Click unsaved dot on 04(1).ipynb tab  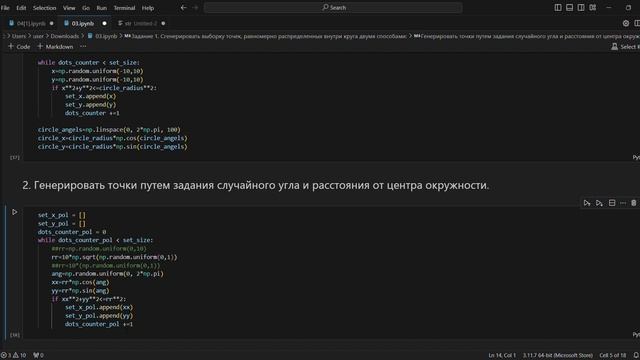51,24
